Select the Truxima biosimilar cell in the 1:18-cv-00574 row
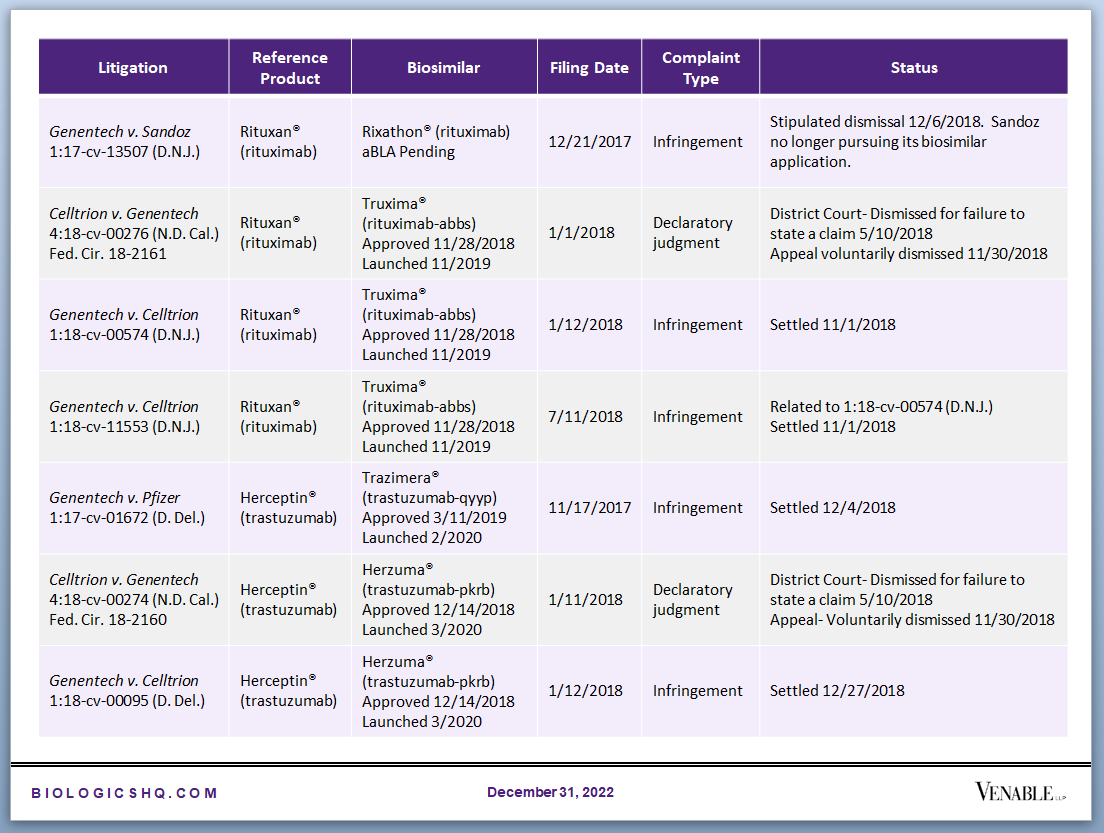 [x=444, y=325]
